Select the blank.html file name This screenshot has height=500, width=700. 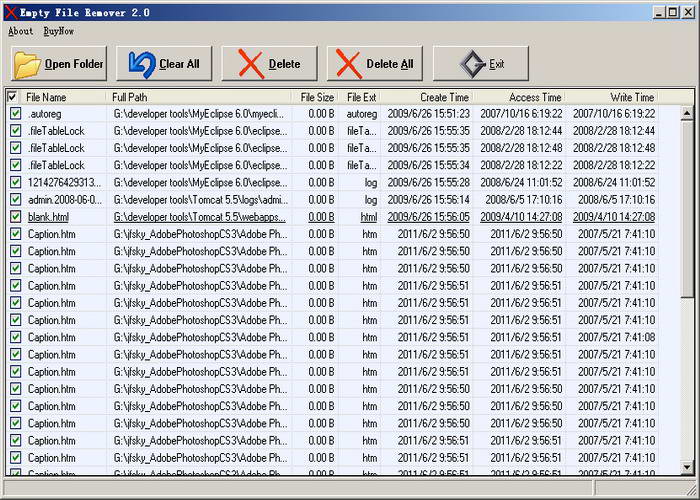tap(48, 217)
